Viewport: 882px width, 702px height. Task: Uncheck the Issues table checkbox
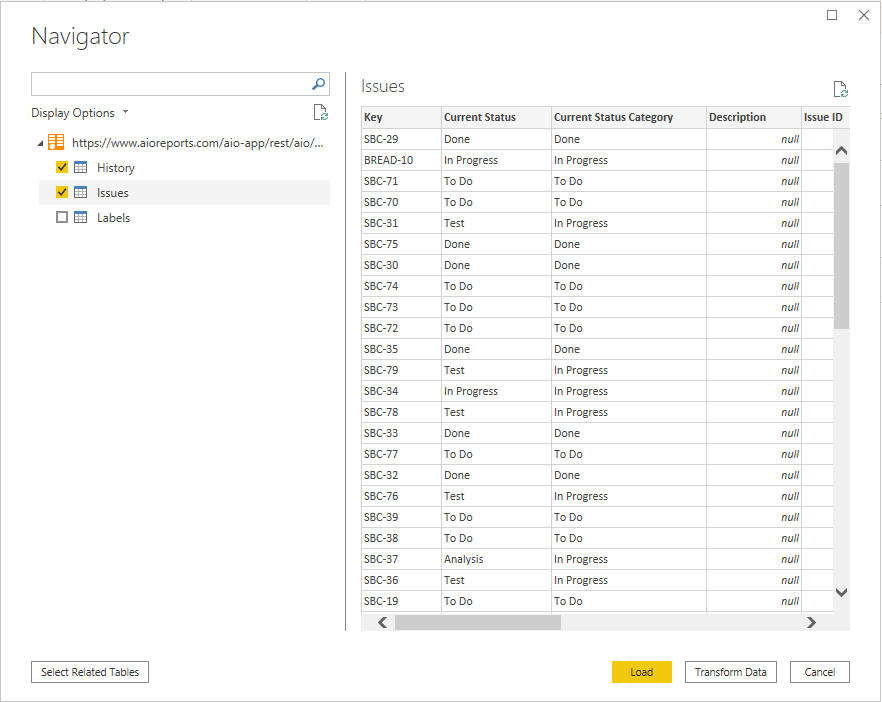coord(62,192)
